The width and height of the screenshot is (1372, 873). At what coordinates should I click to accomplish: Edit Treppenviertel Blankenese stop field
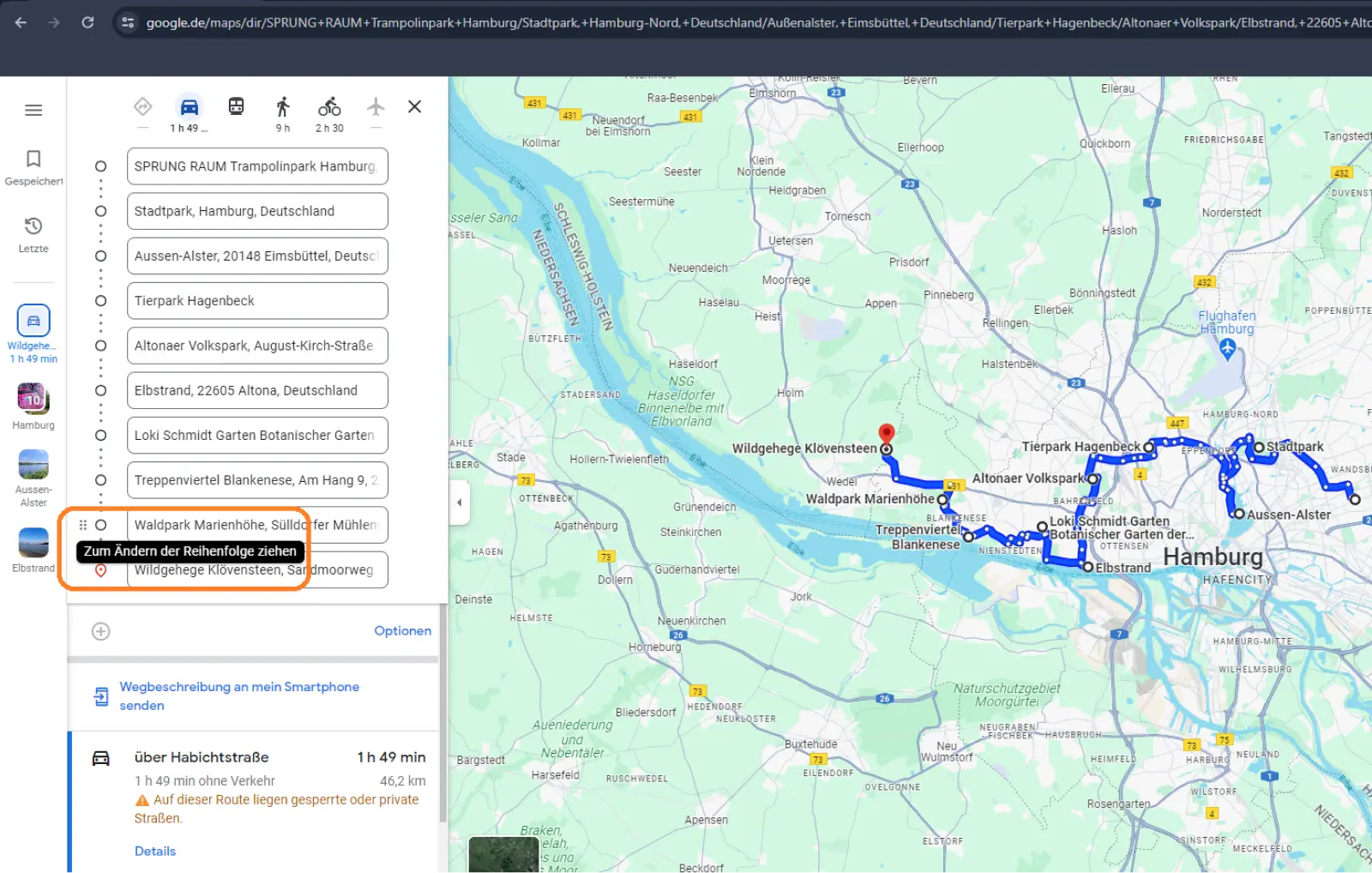coord(257,480)
